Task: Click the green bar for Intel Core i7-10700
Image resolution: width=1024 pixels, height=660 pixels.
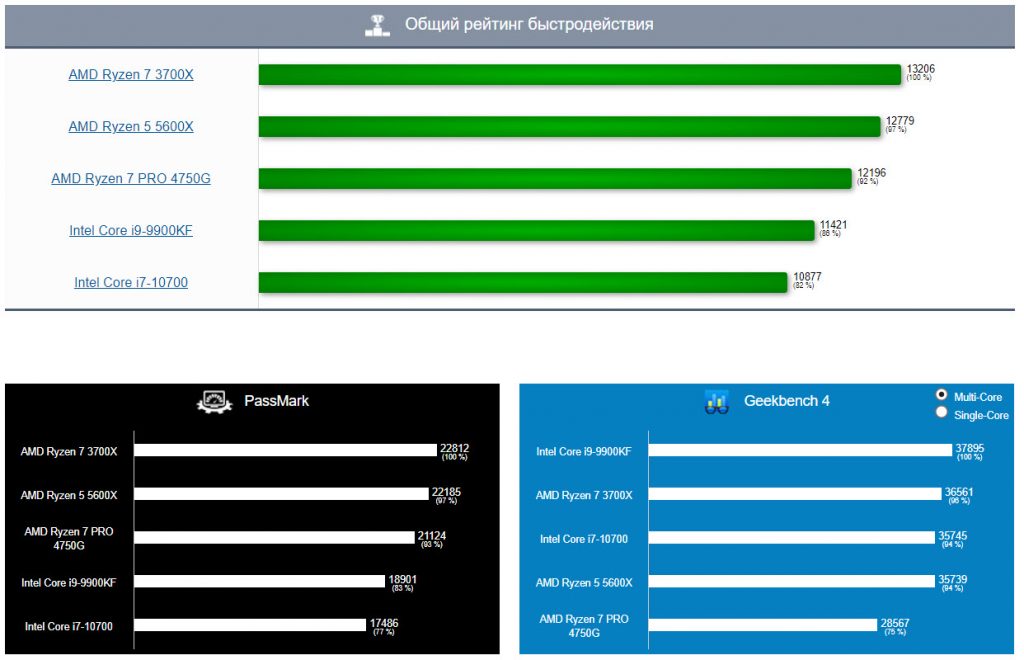Action: point(523,283)
